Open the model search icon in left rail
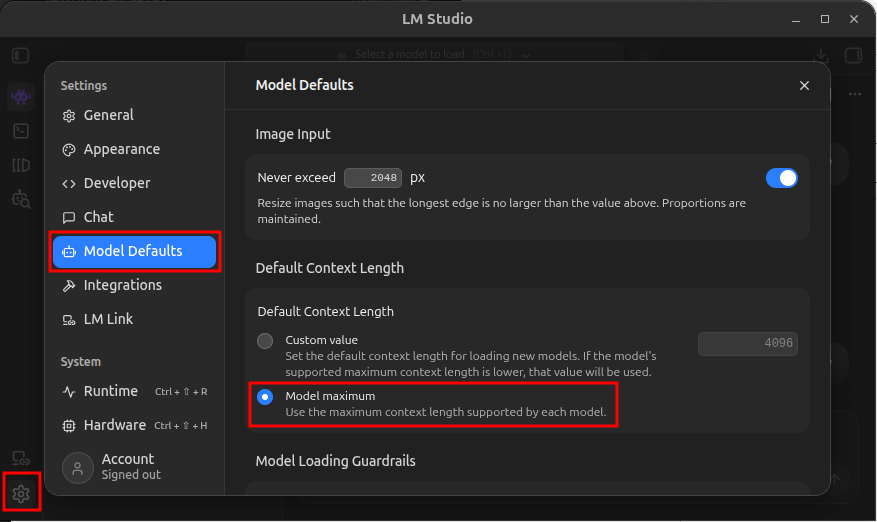Viewport: 877px width, 522px height. 20,199
